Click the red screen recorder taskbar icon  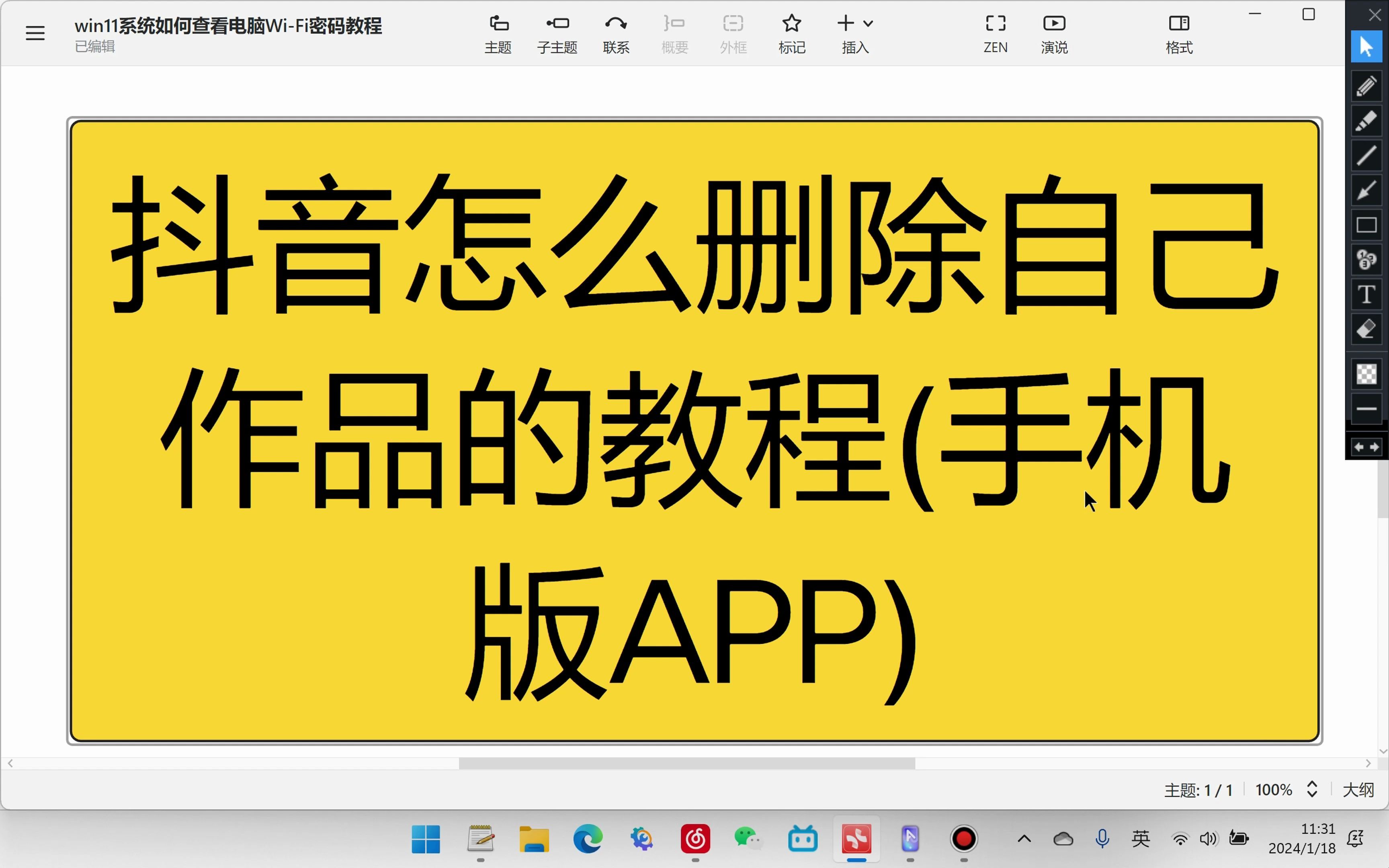(x=964, y=839)
